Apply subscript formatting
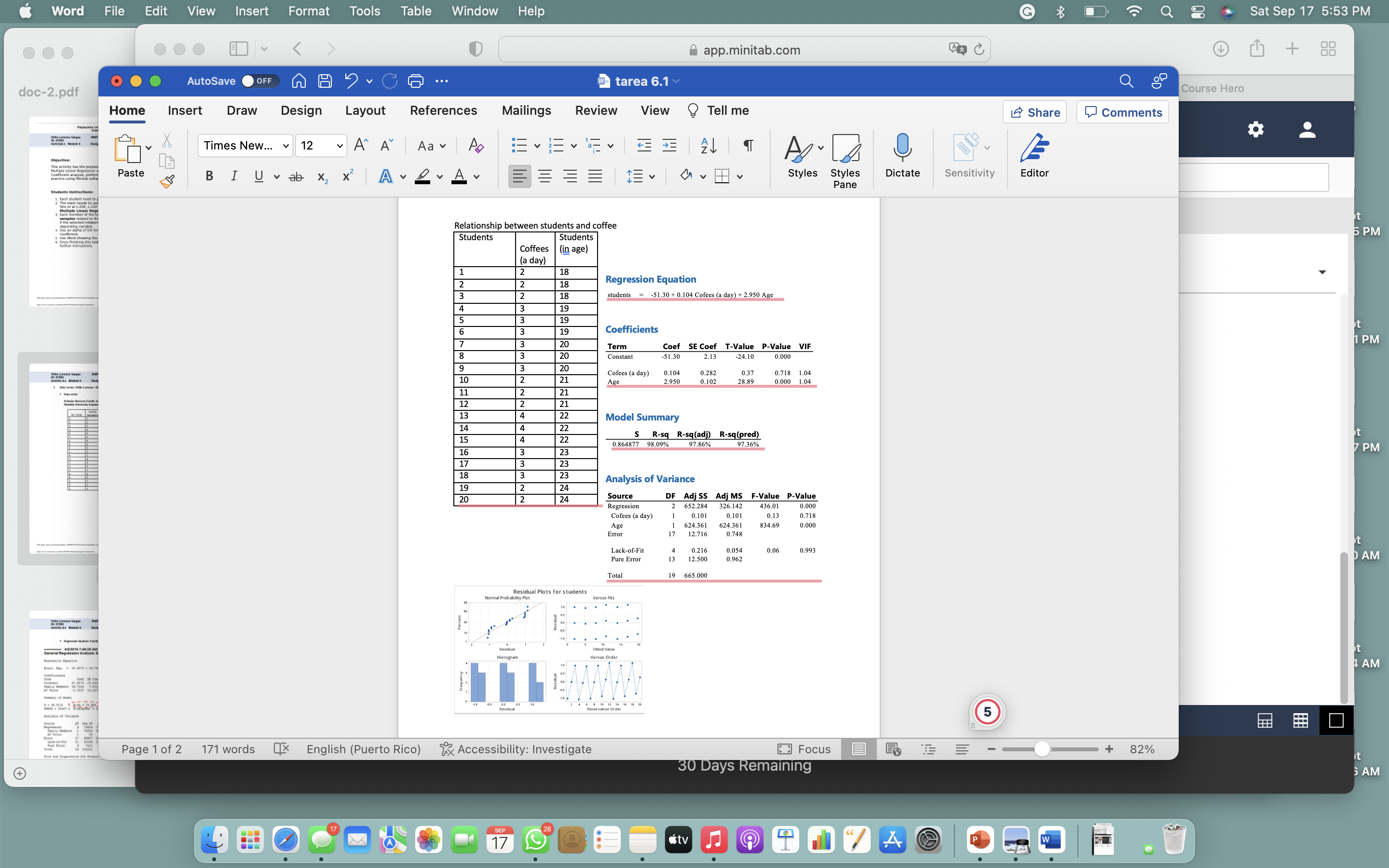Viewport: 1389px width, 868px height. 321,176
